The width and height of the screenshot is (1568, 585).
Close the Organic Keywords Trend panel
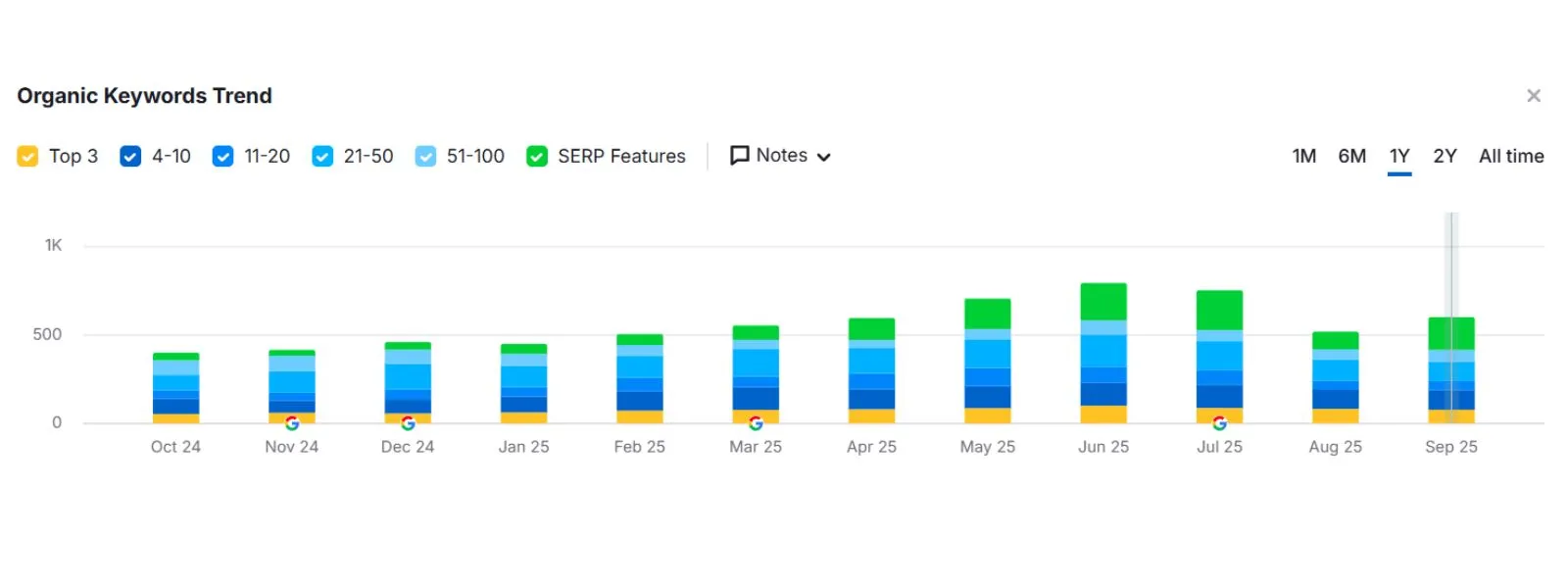click(x=1534, y=95)
